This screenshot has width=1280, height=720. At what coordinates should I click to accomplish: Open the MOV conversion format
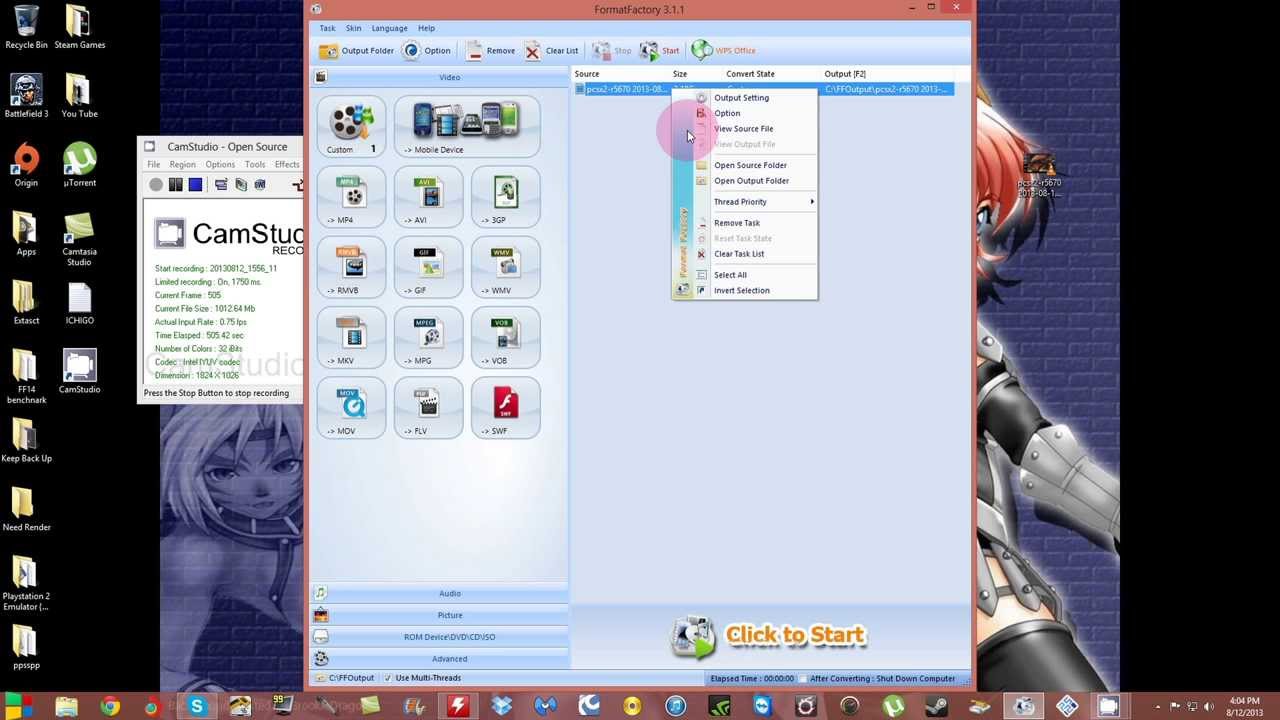tap(351, 409)
